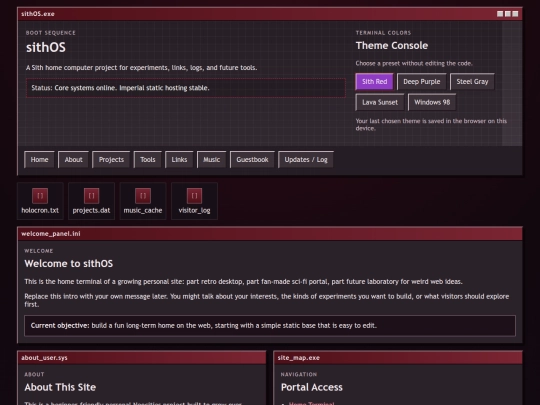Go to Home navigation item
Image resolution: width=540 pixels, height=405 pixels.
[x=39, y=159]
